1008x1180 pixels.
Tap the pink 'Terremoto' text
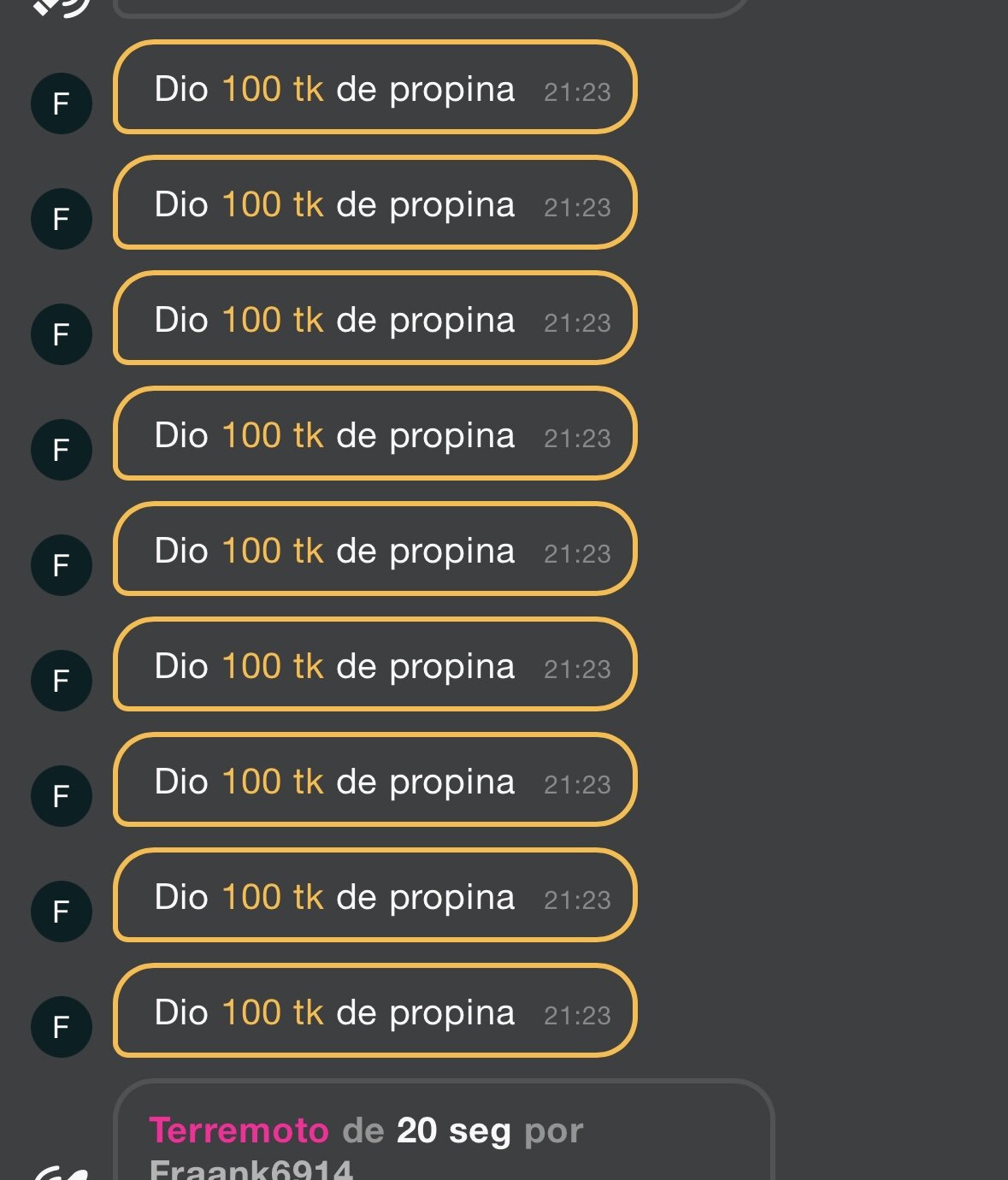pos(239,1130)
